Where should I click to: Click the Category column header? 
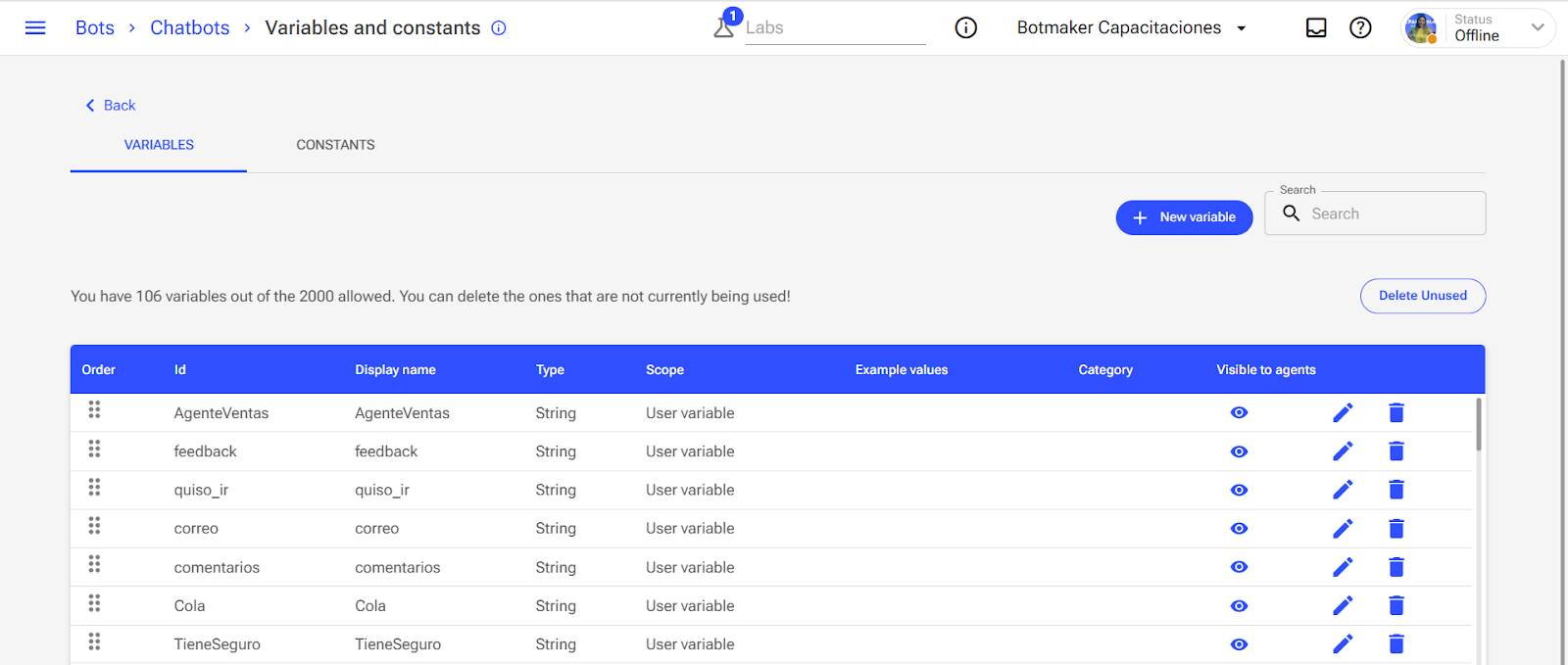coord(1105,369)
